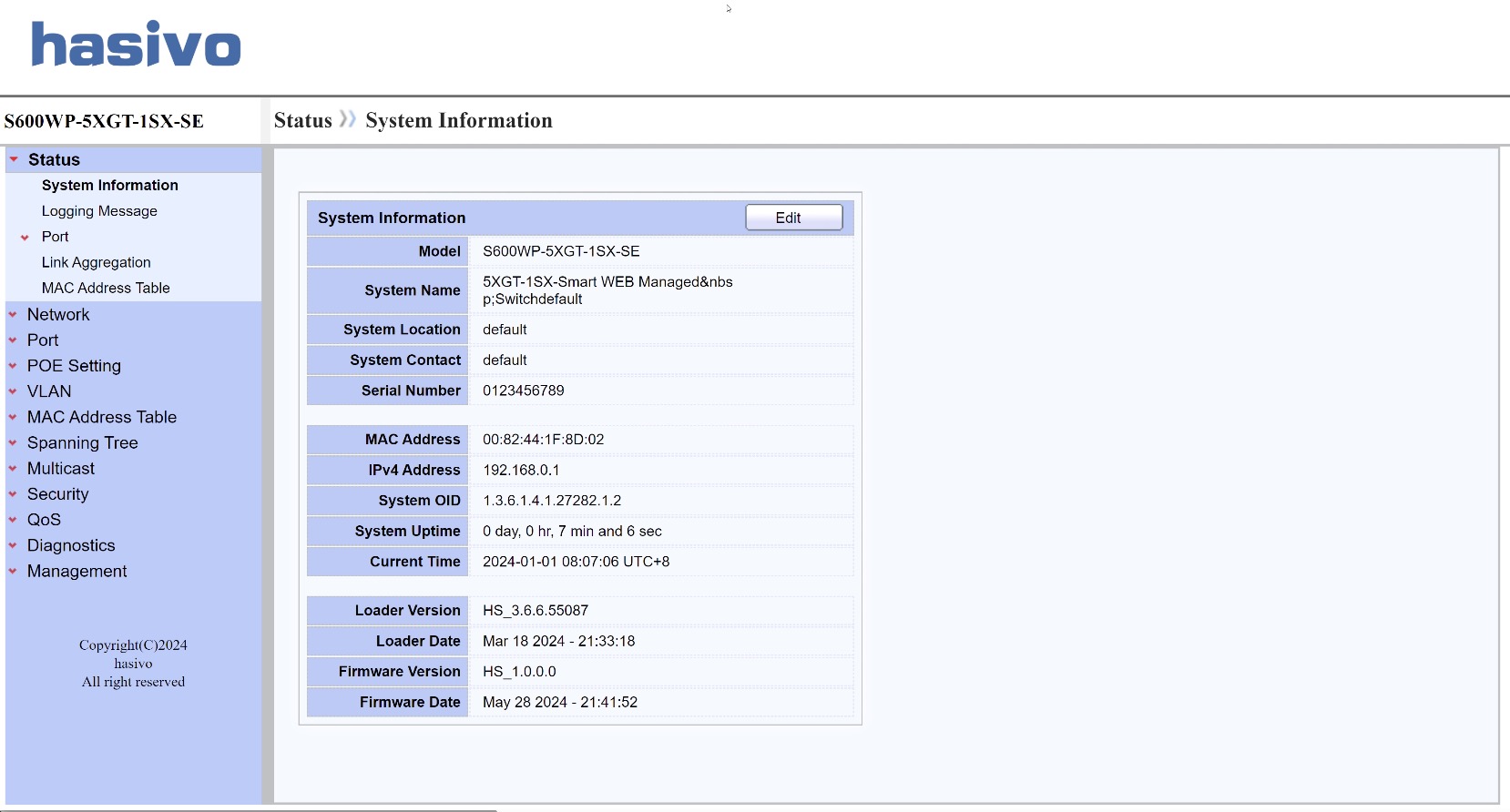Select the System Name value text
Image resolution: width=1510 pixels, height=812 pixels.
coord(607,290)
